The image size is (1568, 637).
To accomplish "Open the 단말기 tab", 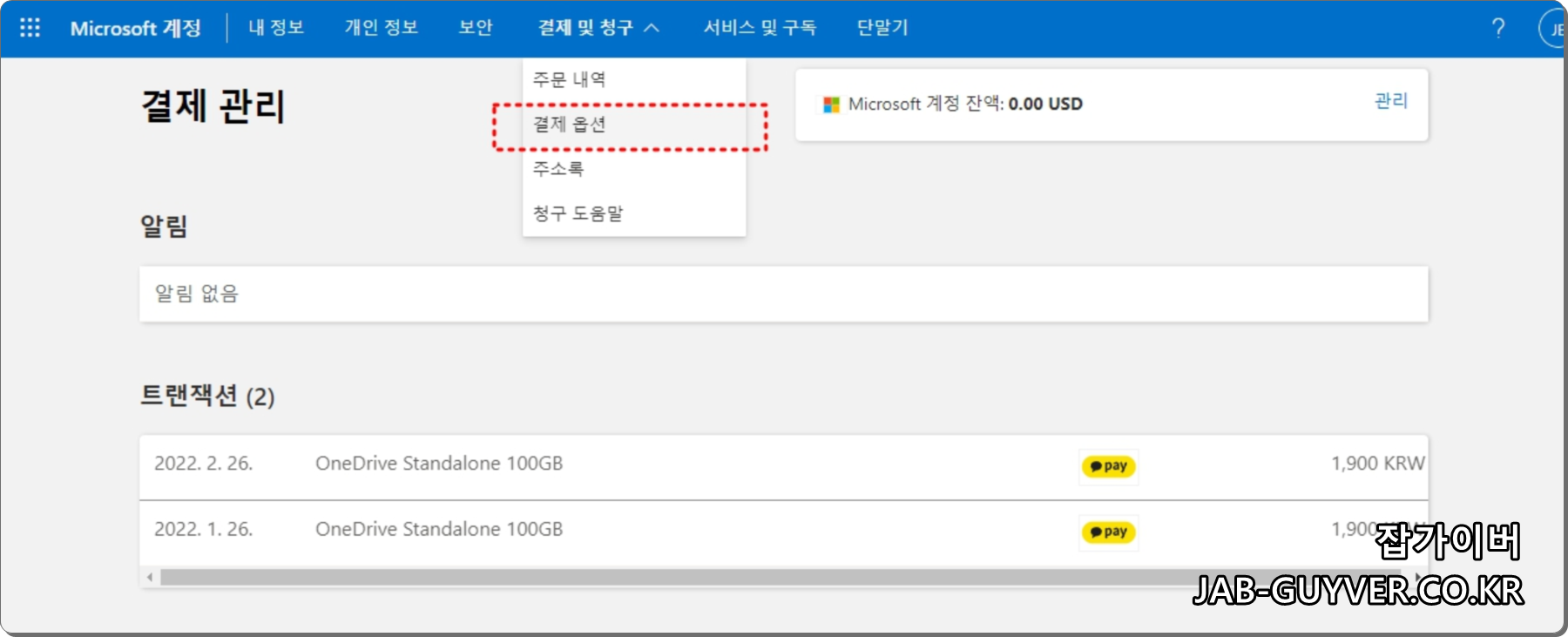I will pyautogui.click(x=882, y=28).
